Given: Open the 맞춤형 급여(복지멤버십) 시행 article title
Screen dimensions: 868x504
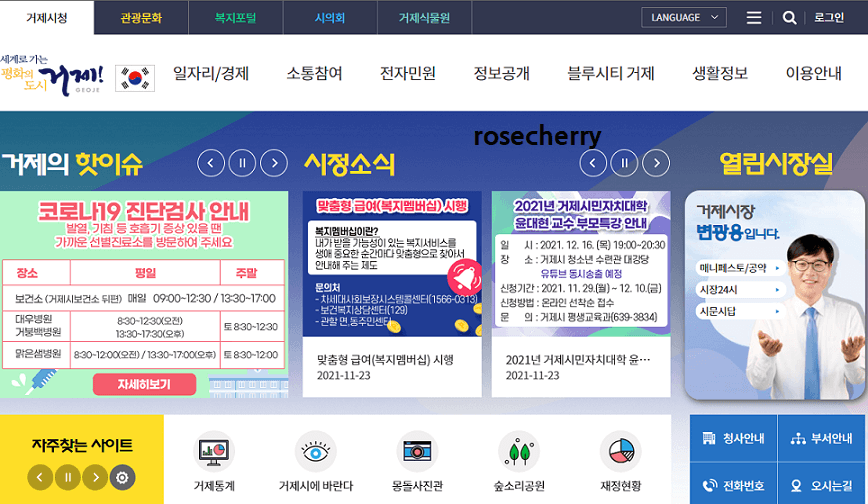Looking at the screenshot, I should tap(385, 360).
